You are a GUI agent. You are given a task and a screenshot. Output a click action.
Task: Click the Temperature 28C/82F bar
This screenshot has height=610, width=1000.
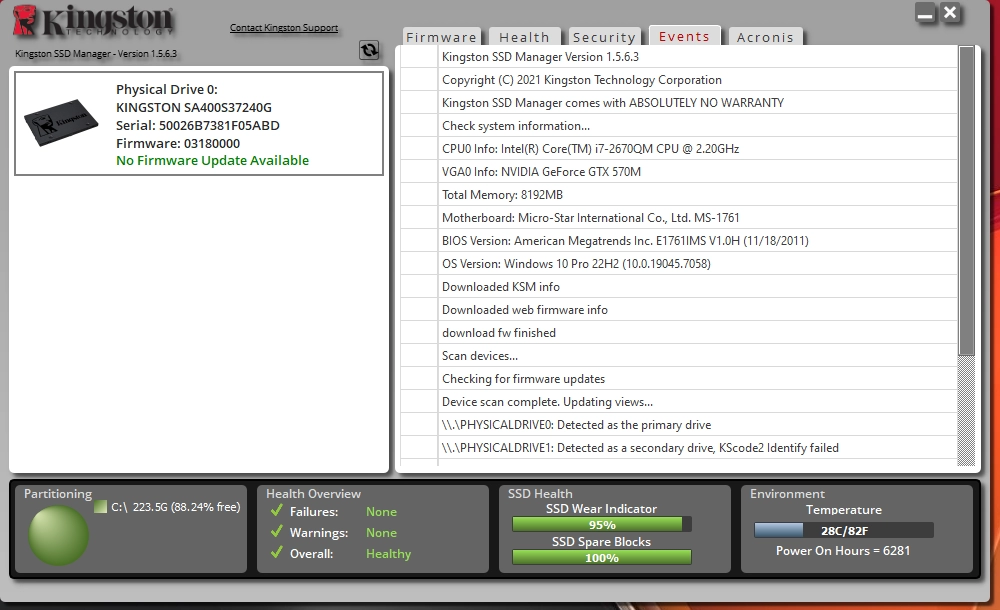pos(844,530)
